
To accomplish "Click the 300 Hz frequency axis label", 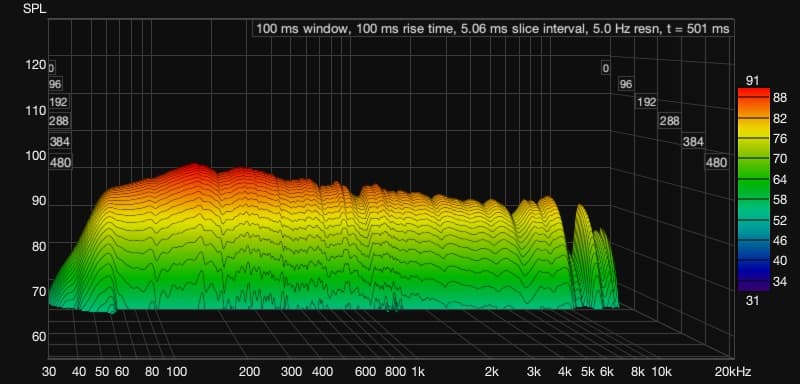I will (x=291, y=371).
